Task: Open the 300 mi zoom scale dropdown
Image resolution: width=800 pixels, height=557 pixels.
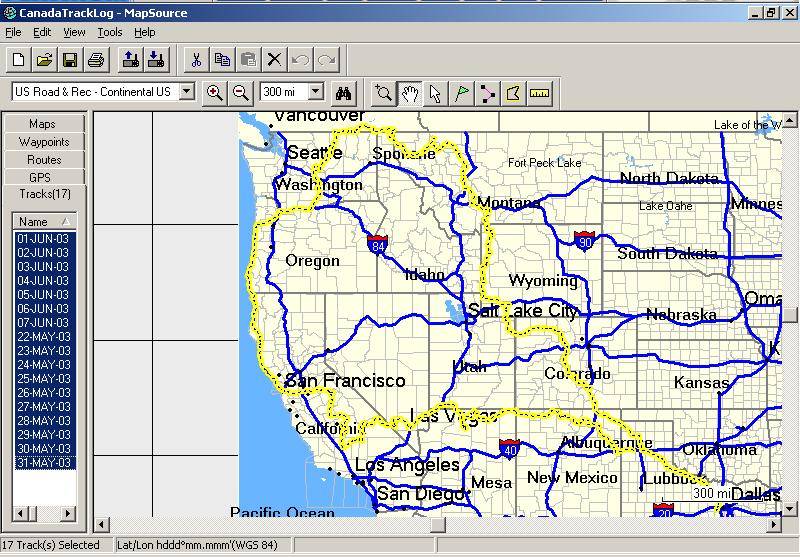Action: pyautogui.click(x=316, y=92)
